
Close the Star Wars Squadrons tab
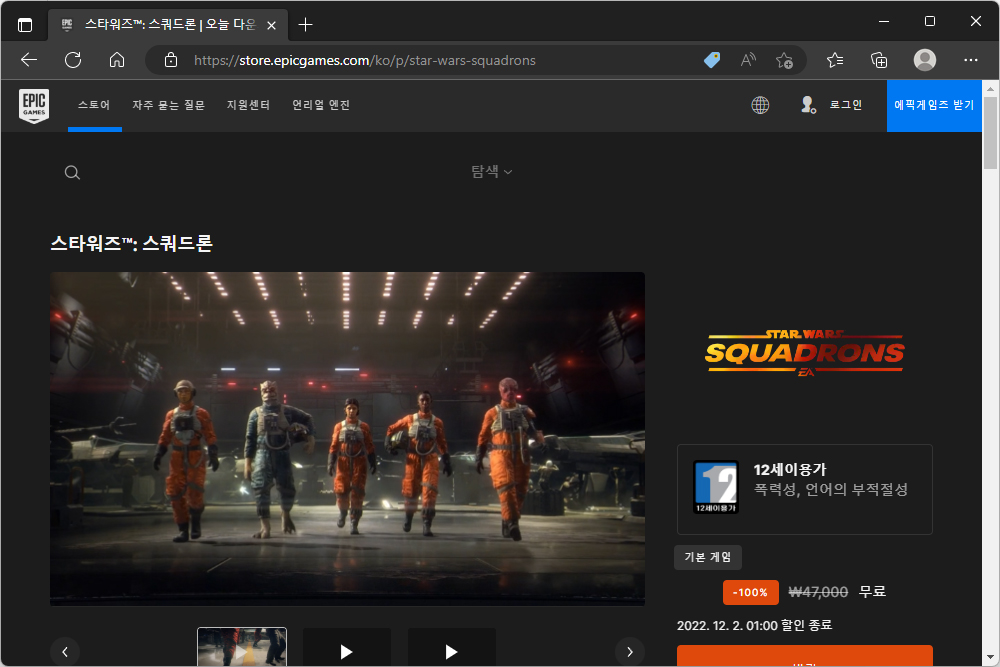click(x=271, y=26)
